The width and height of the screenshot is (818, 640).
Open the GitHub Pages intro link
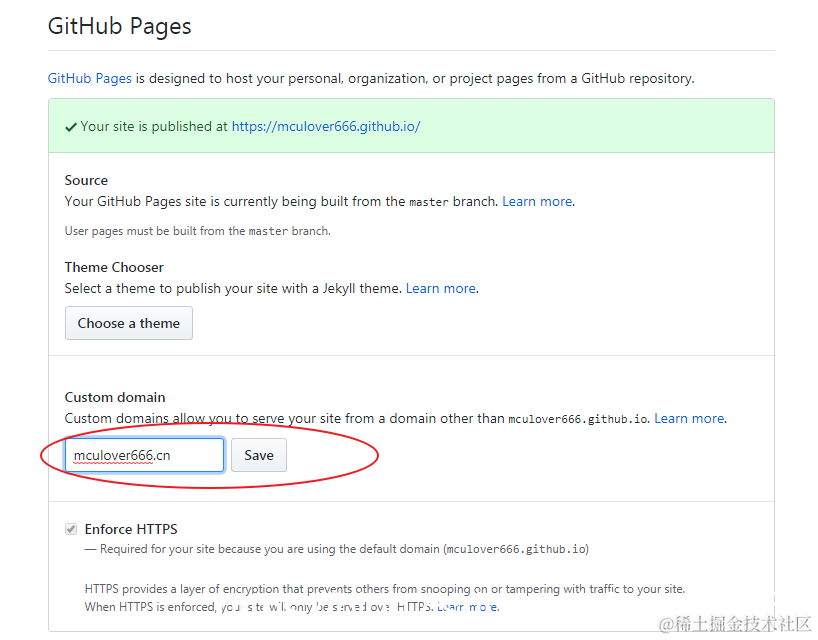coord(90,79)
